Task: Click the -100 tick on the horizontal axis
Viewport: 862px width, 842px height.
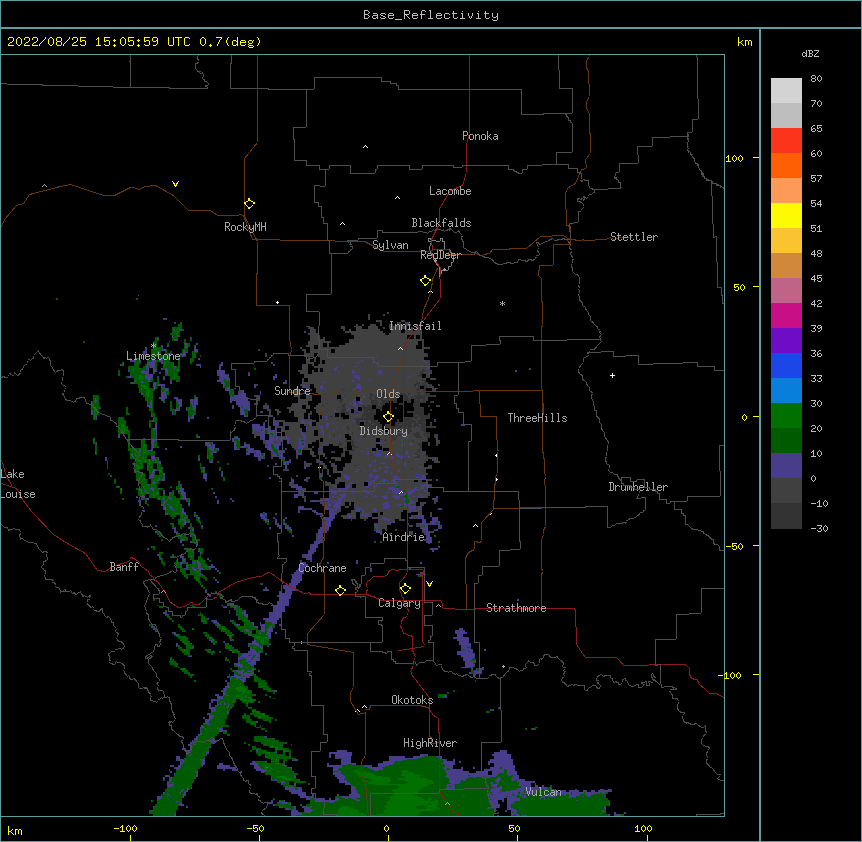Action: (x=125, y=828)
